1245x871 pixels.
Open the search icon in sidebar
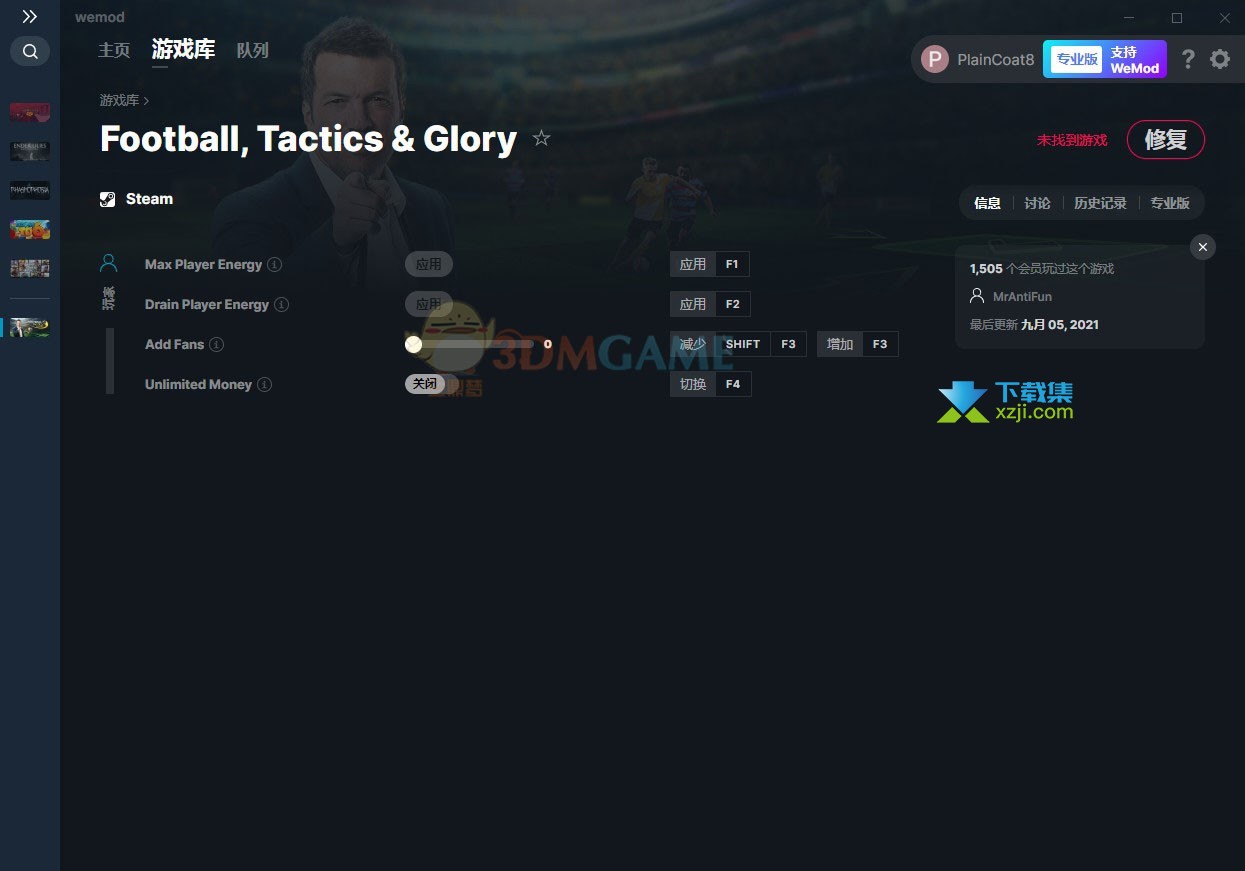tap(30, 51)
